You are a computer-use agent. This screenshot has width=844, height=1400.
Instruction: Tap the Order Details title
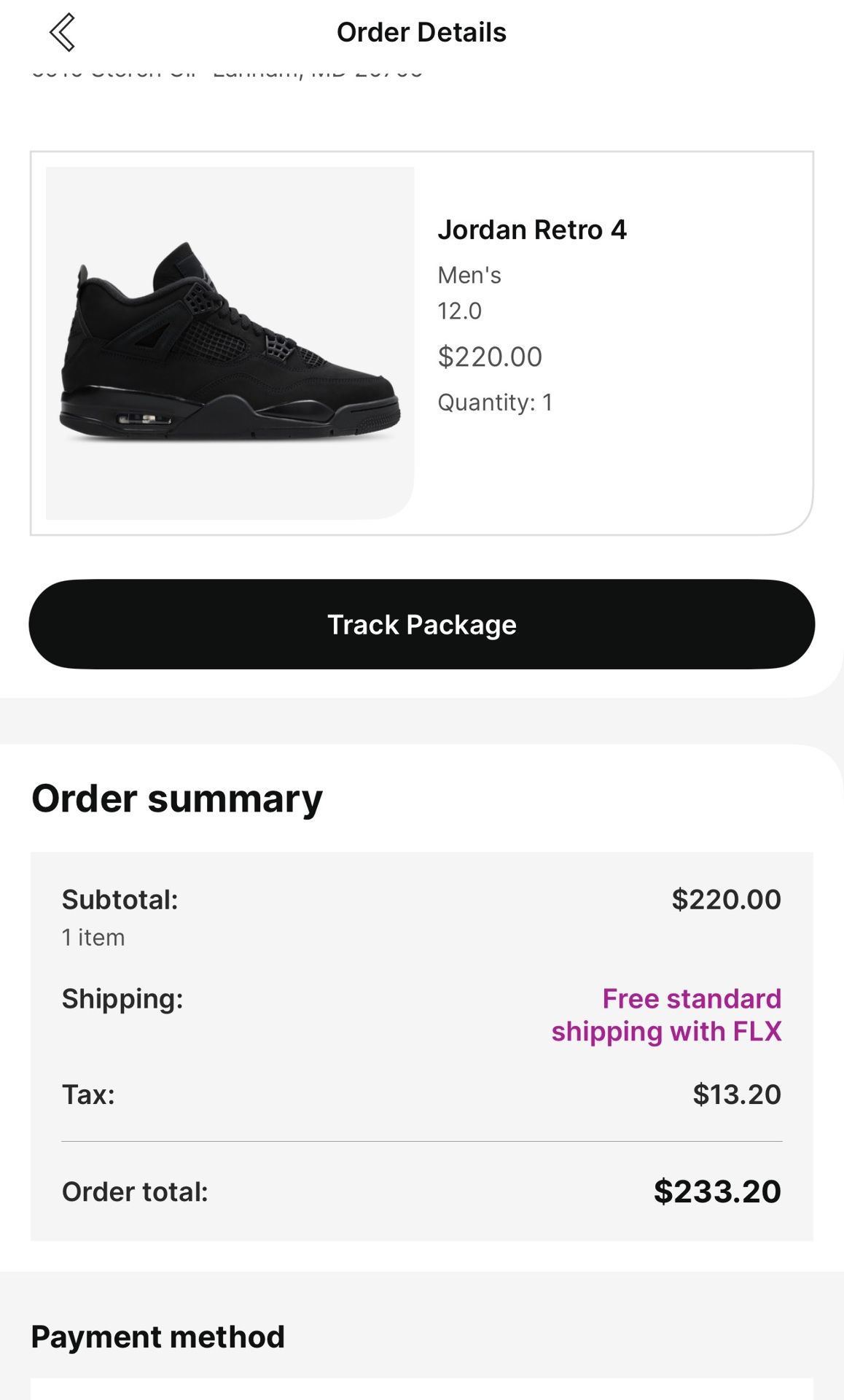(x=421, y=32)
